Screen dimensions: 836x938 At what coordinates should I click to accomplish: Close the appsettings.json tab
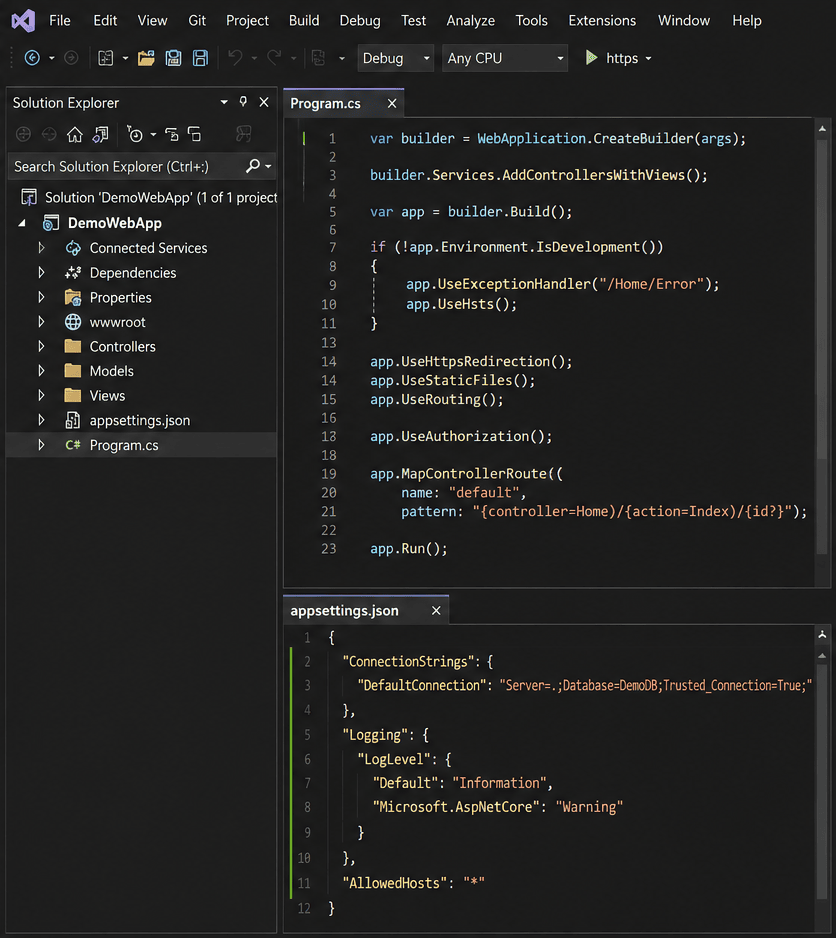[x=436, y=611]
